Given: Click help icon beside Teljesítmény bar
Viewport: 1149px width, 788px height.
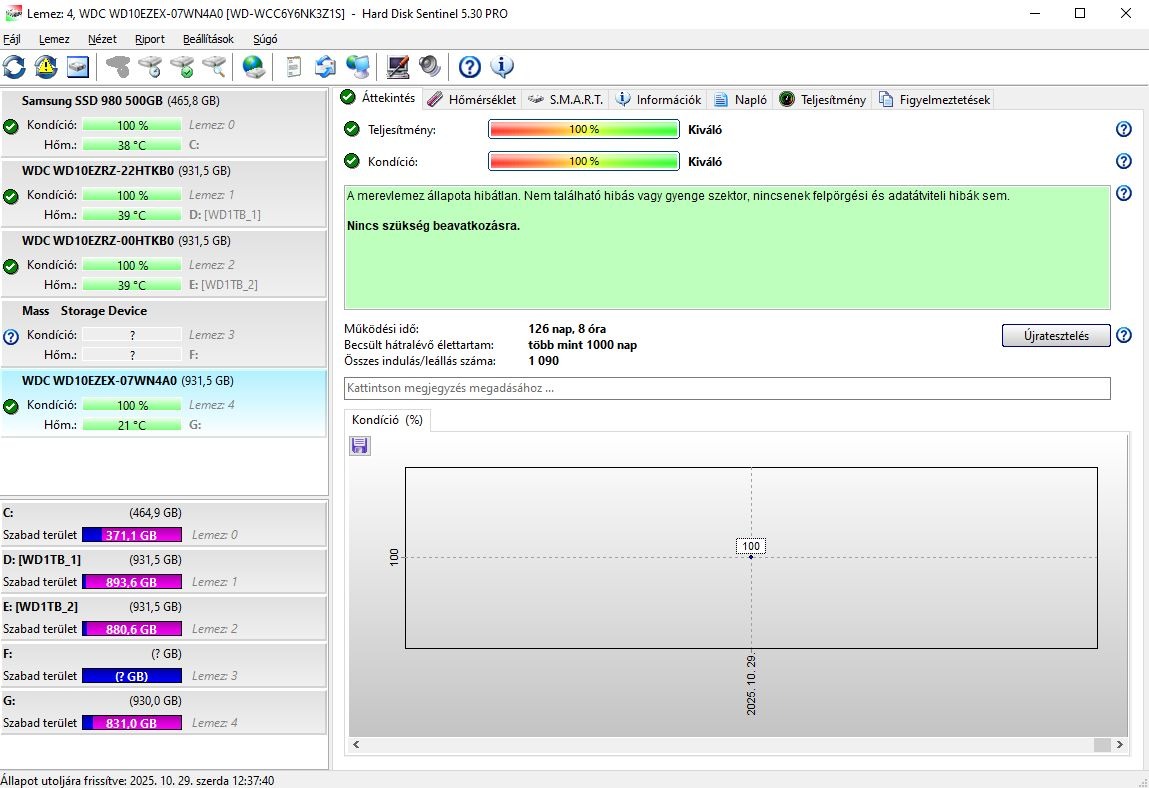Looking at the screenshot, I should (1123, 129).
